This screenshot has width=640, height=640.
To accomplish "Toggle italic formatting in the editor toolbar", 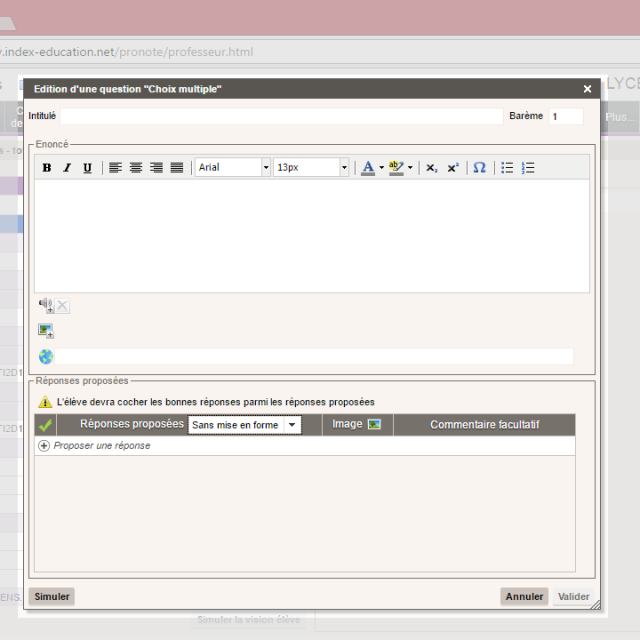I will [67, 168].
